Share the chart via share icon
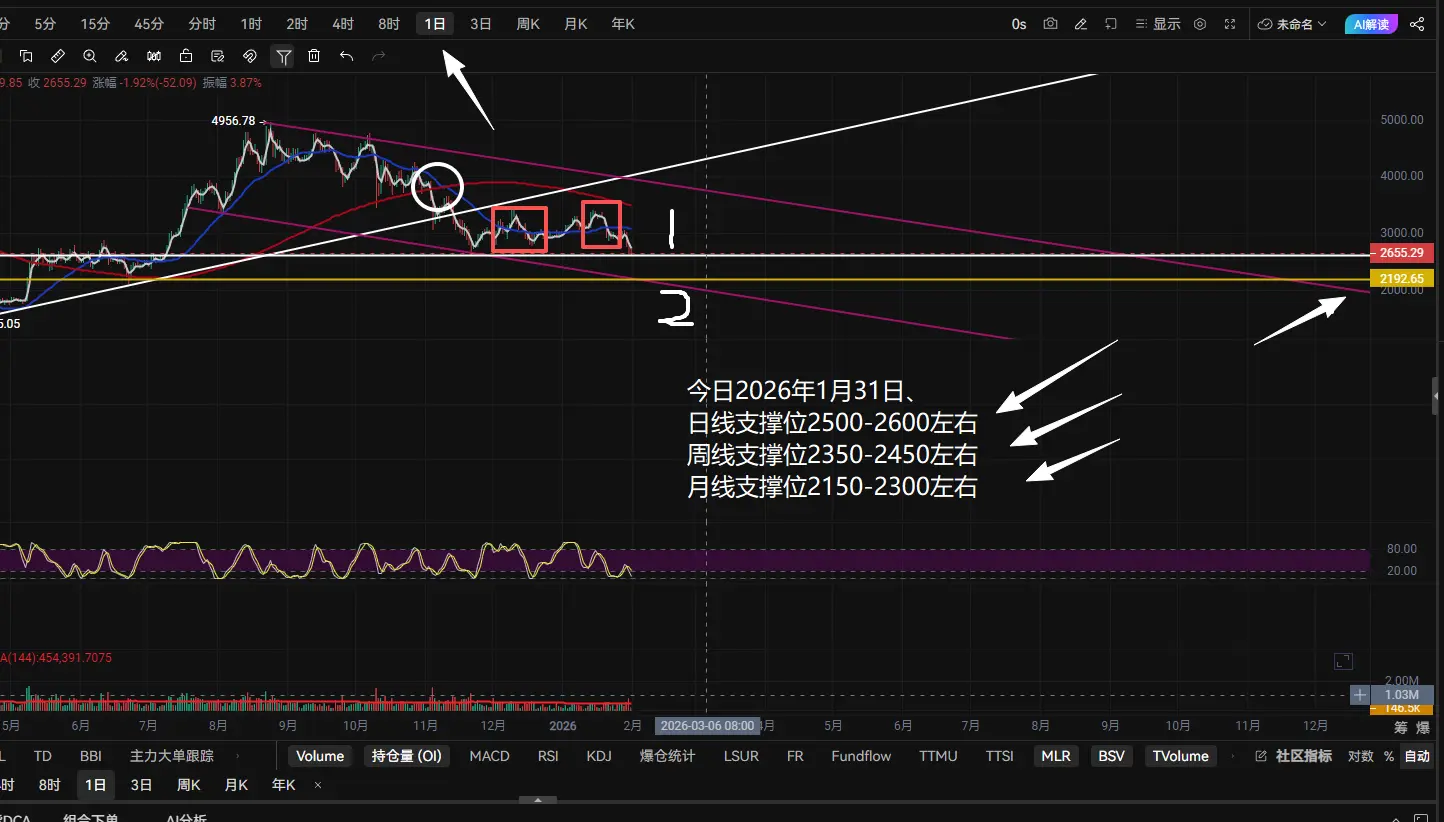The image size is (1444, 822). click(1417, 24)
